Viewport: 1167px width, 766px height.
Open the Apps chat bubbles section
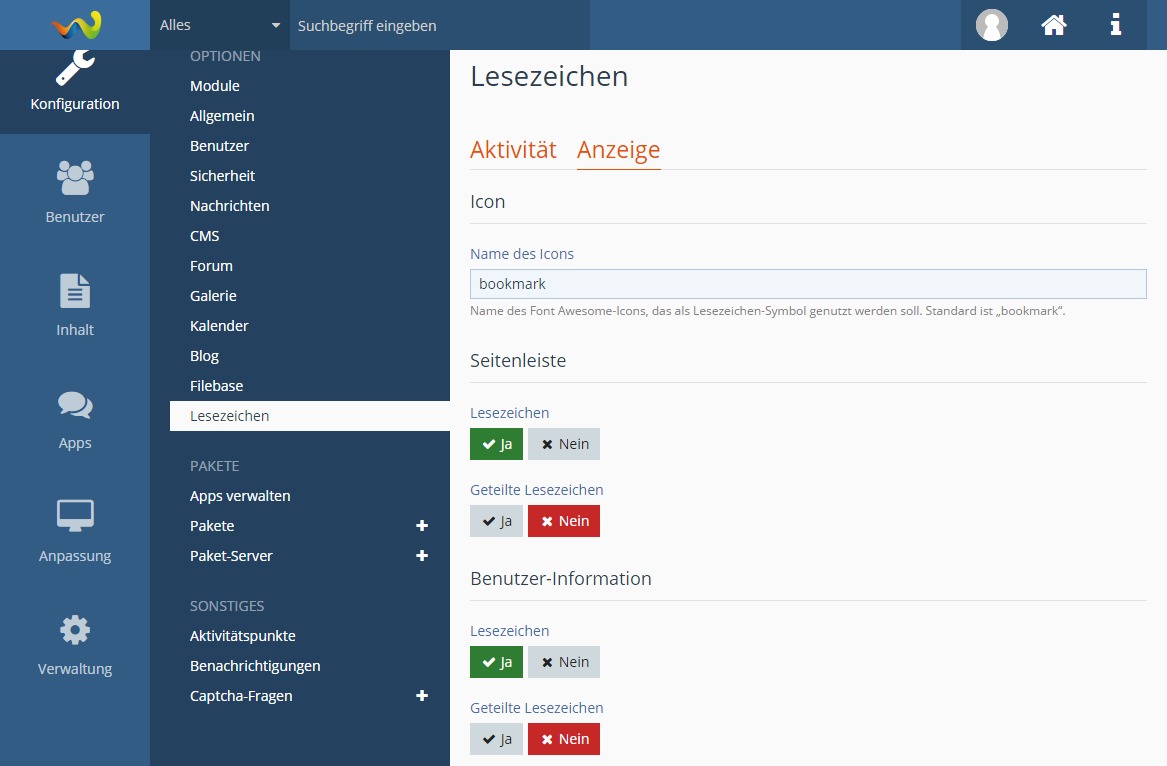point(75,418)
